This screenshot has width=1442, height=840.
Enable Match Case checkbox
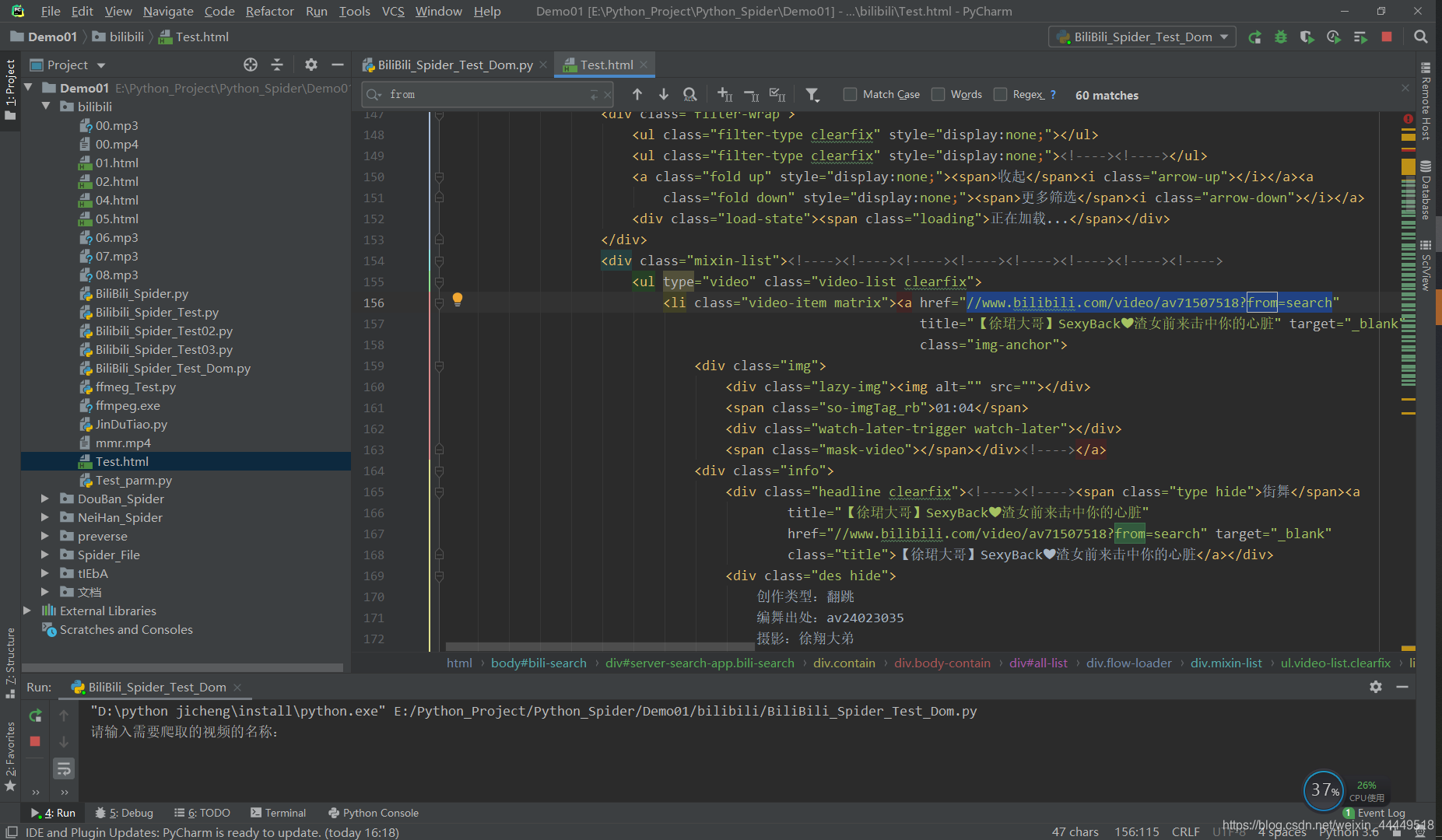850,94
